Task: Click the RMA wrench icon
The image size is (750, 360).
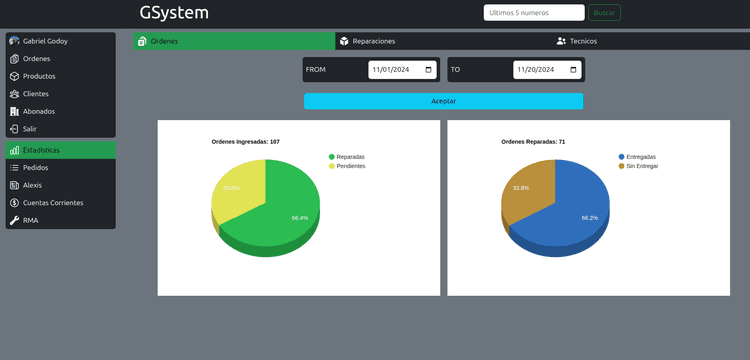Action: pyautogui.click(x=14, y=220)
